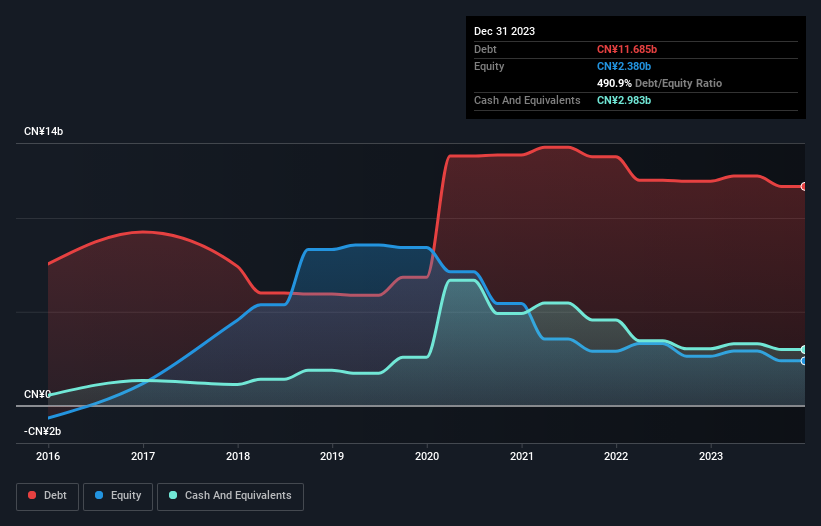
Task: Click the CN¥2.380b equity value
Action: (624, 66)
